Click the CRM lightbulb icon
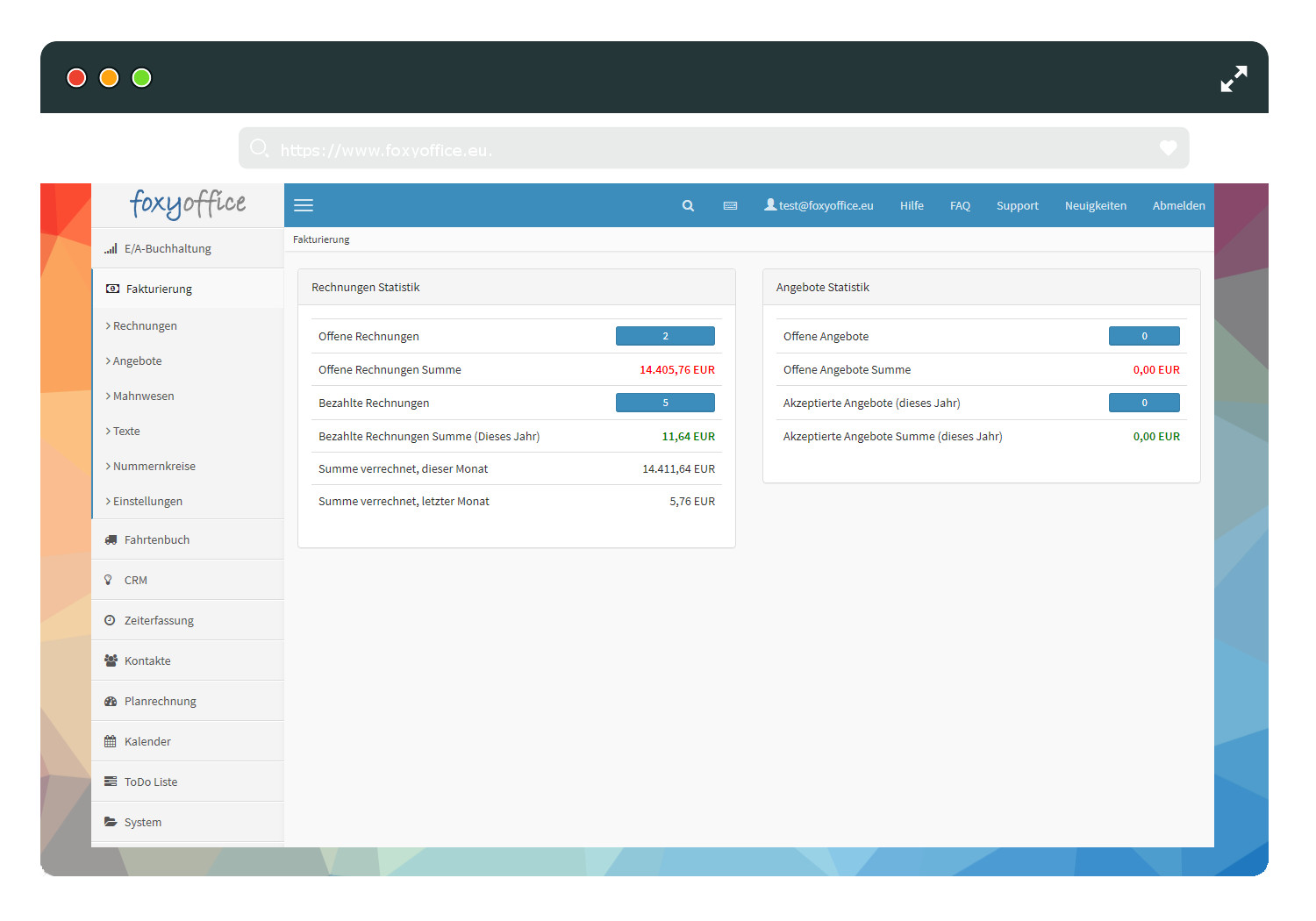Viewport: 1316px width, 921px height. pyautogui.click(x=109, y=581)
